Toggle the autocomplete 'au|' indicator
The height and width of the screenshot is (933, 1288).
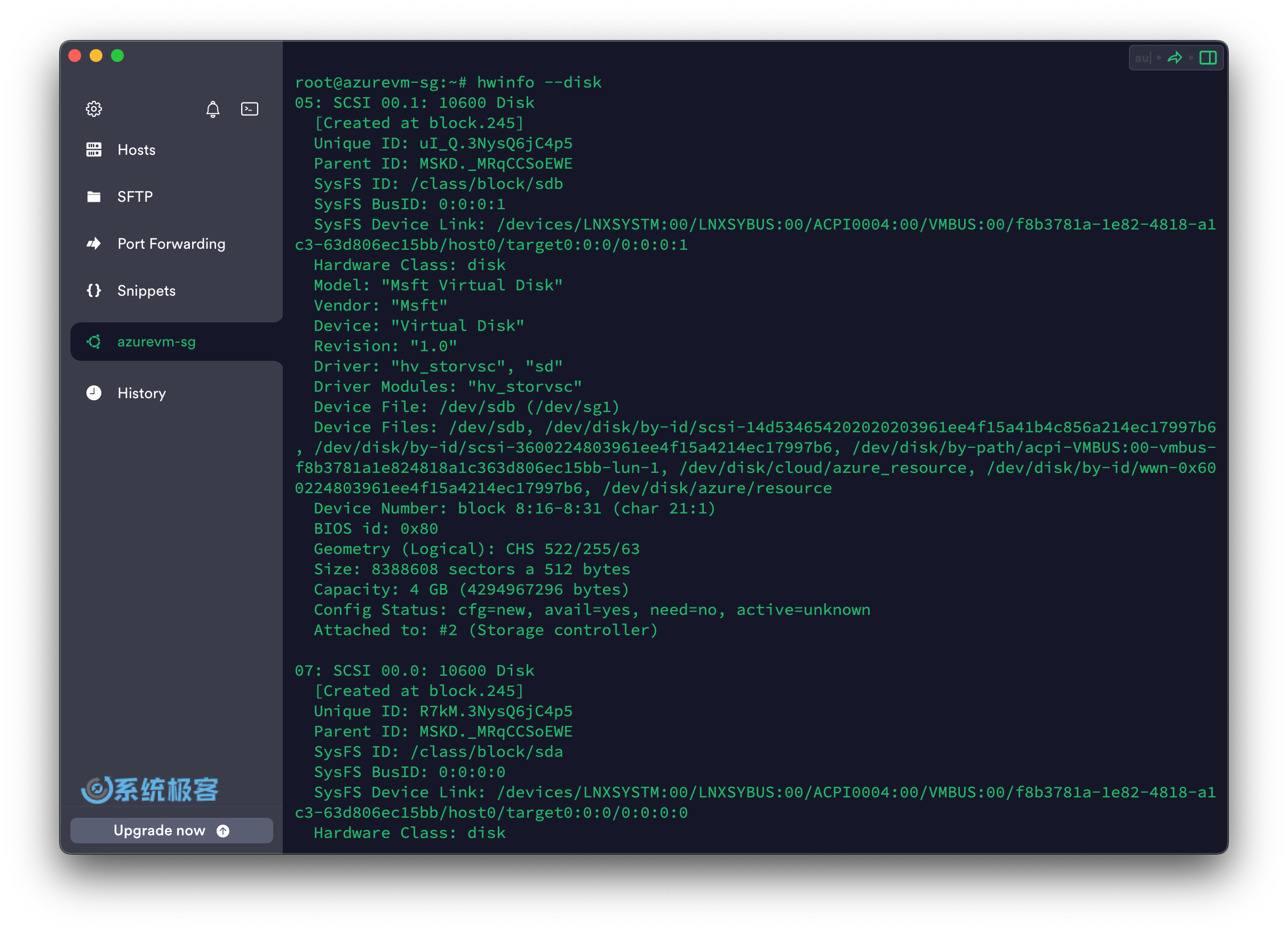pos(1143,58)
